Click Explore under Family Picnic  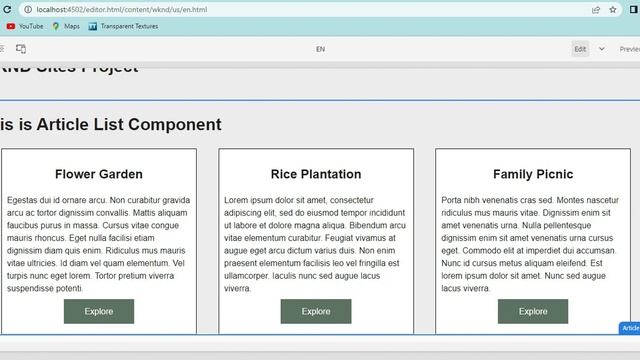pos(533,311)
